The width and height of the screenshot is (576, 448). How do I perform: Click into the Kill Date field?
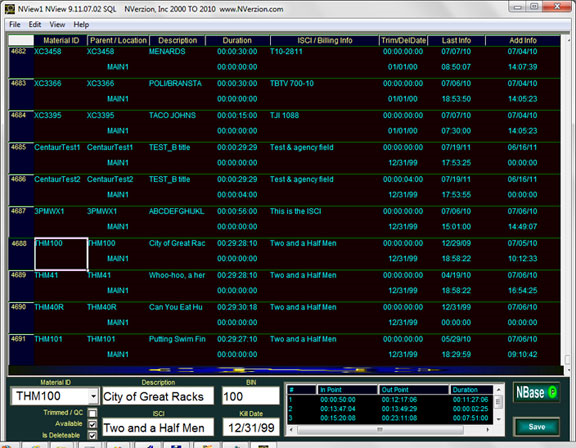(251, 427)
